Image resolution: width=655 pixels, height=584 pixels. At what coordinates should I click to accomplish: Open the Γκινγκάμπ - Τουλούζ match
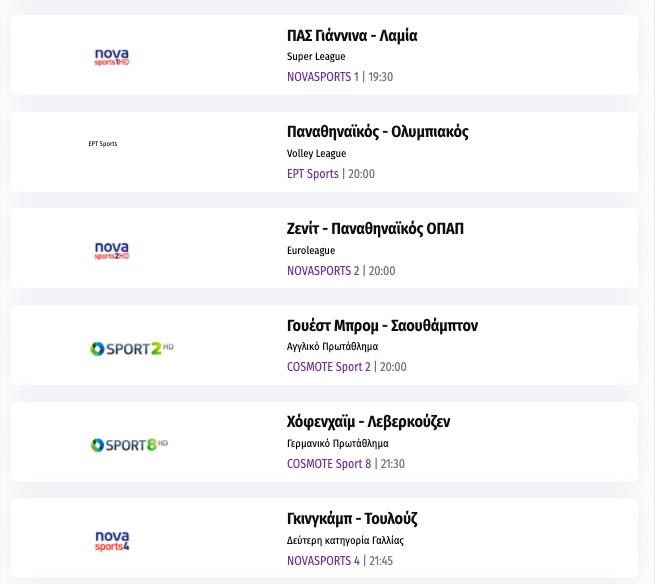coord(352,519)
